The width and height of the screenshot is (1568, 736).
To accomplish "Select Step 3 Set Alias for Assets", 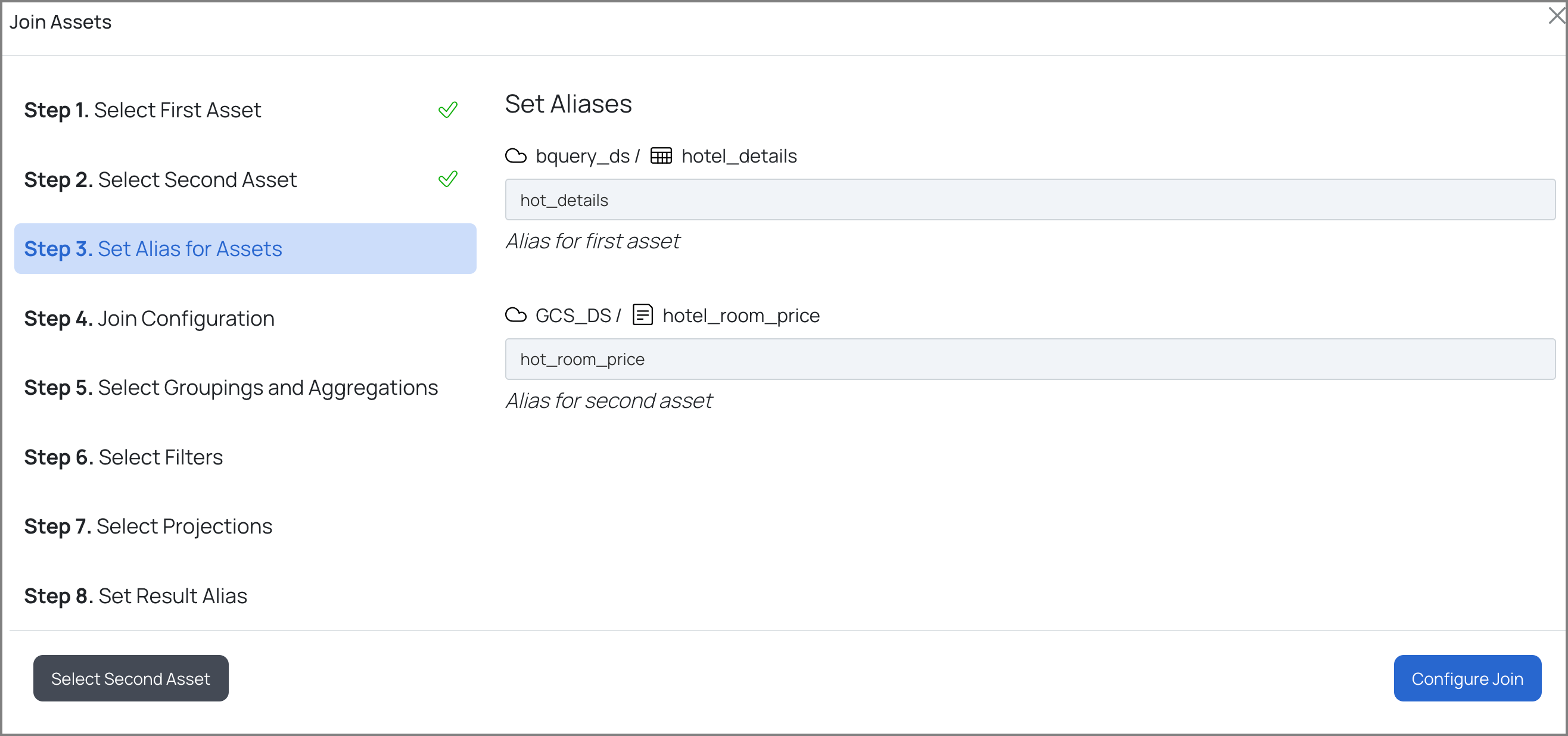I will pyautogui.click(x=245, y=249).
